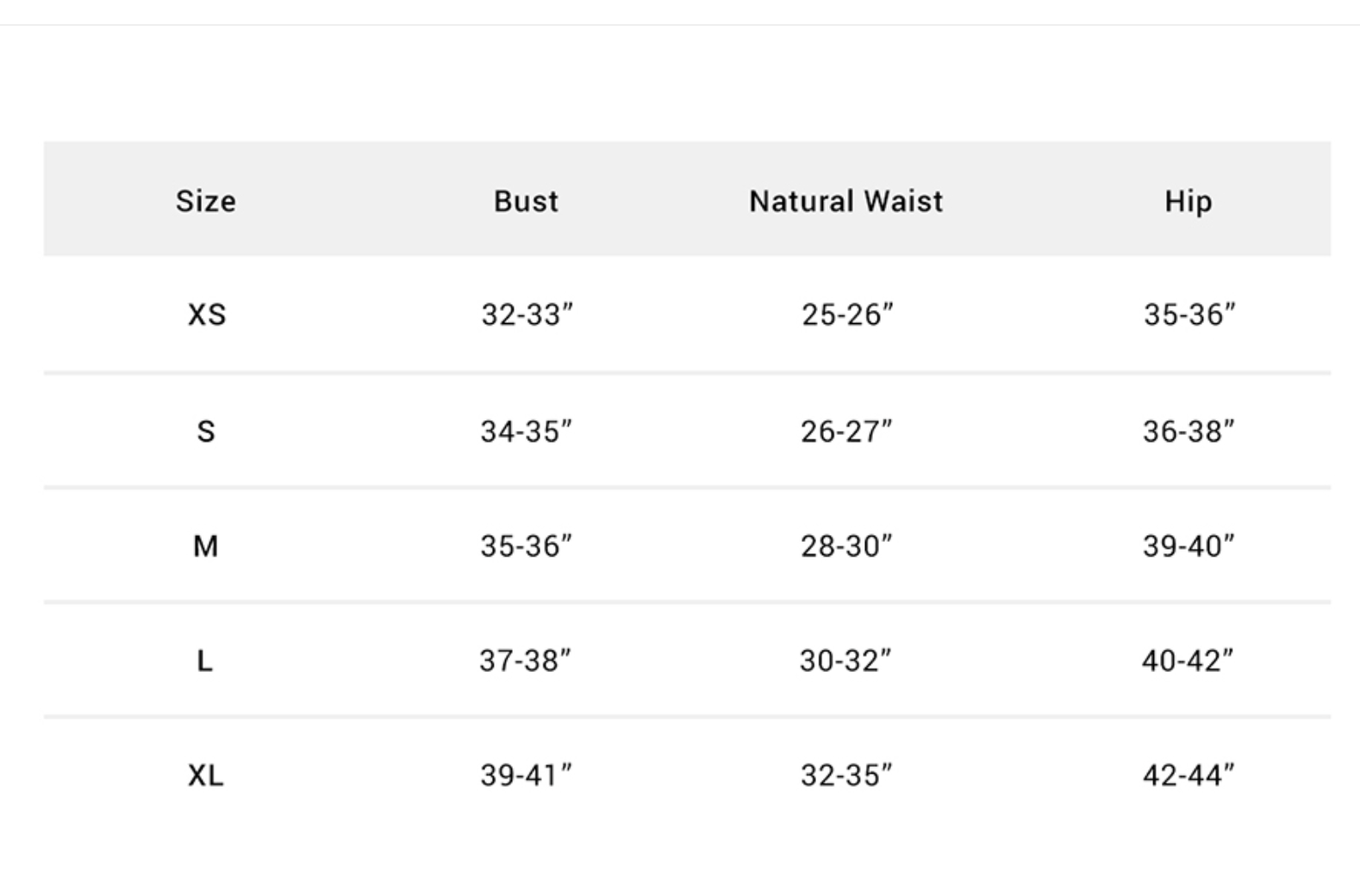Viewport: 1360px width, 896px height.
Task: Click the XL bust value 39-41"
Action: coord(526,775)
